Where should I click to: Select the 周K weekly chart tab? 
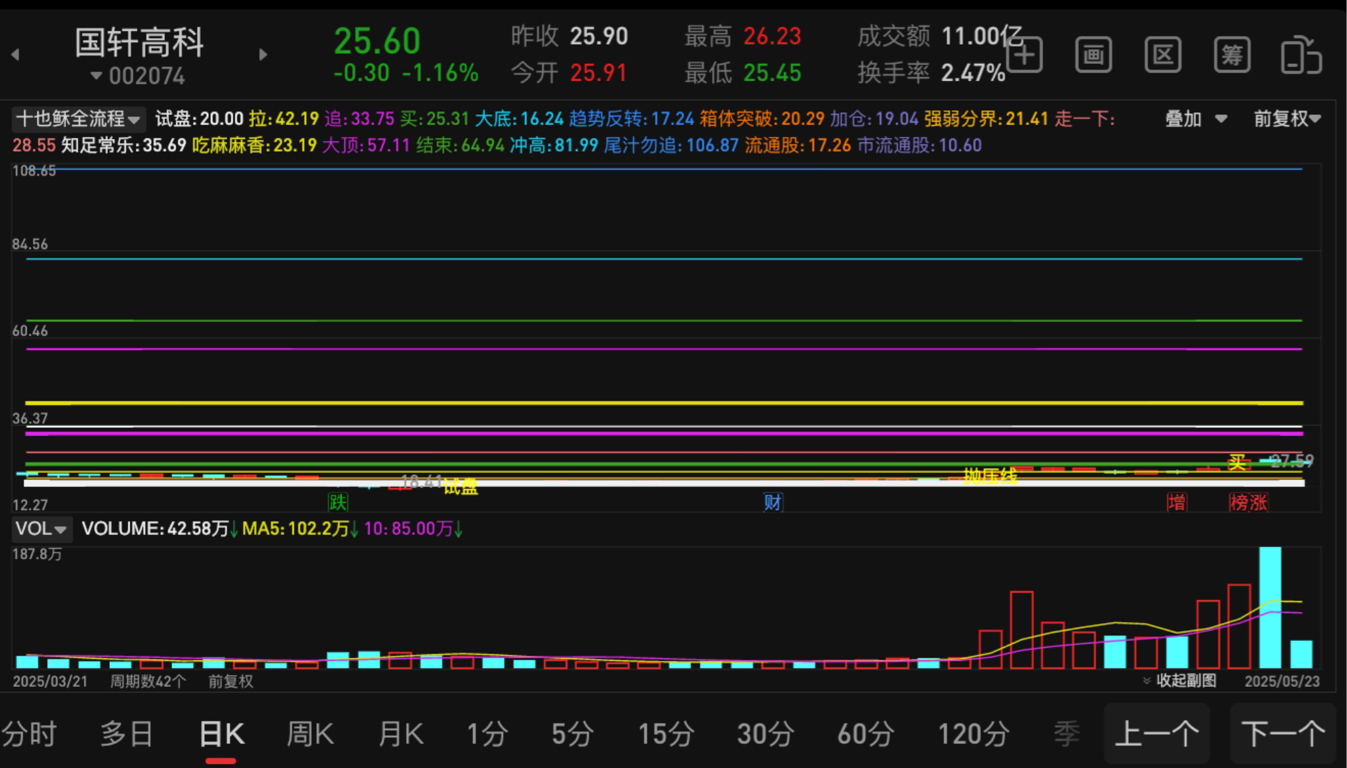pos(310,734)
